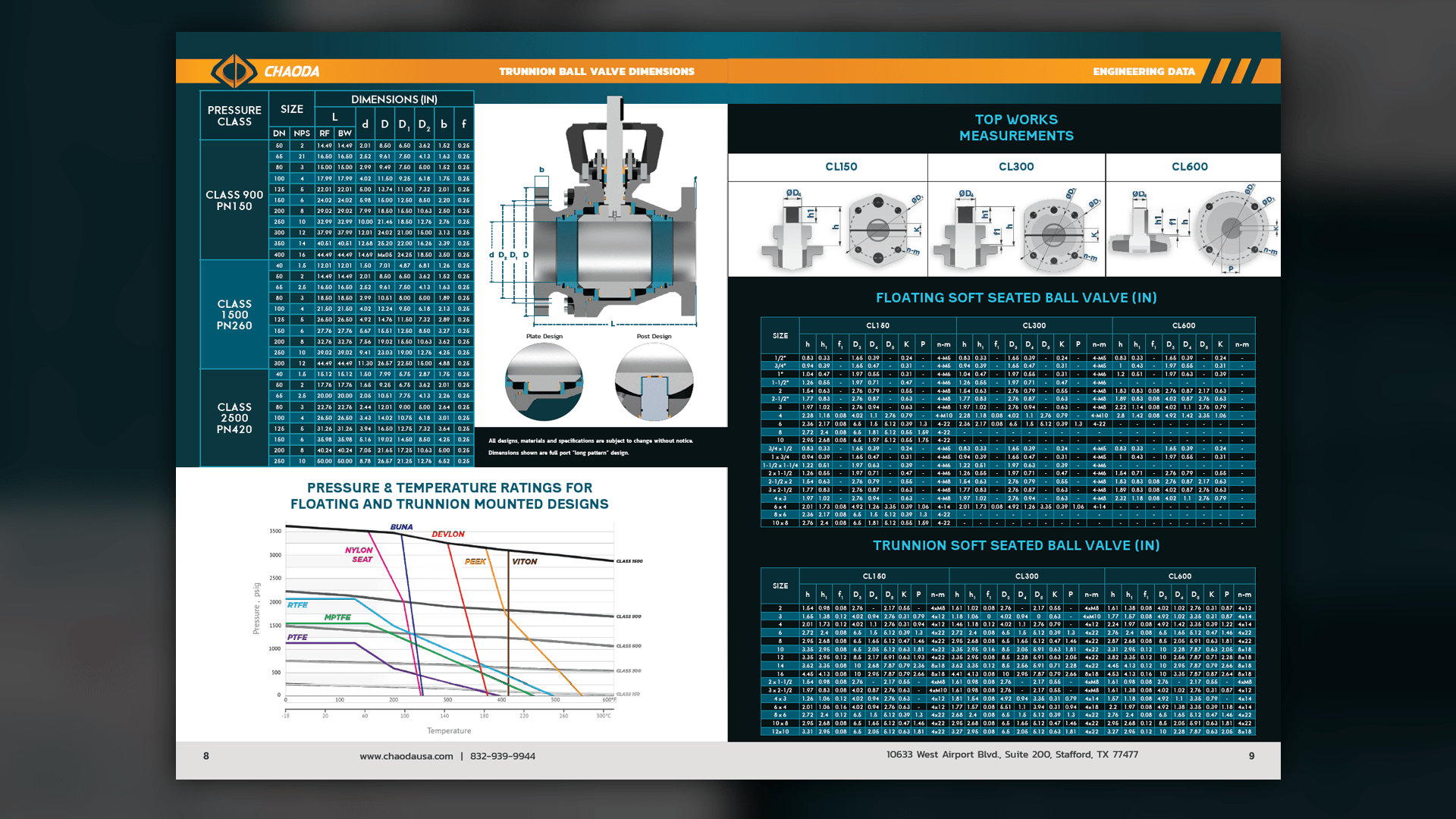Click the CL150 top works diagram
The height and width of the screenshot is (819, 1456).
tap(827, 229)
